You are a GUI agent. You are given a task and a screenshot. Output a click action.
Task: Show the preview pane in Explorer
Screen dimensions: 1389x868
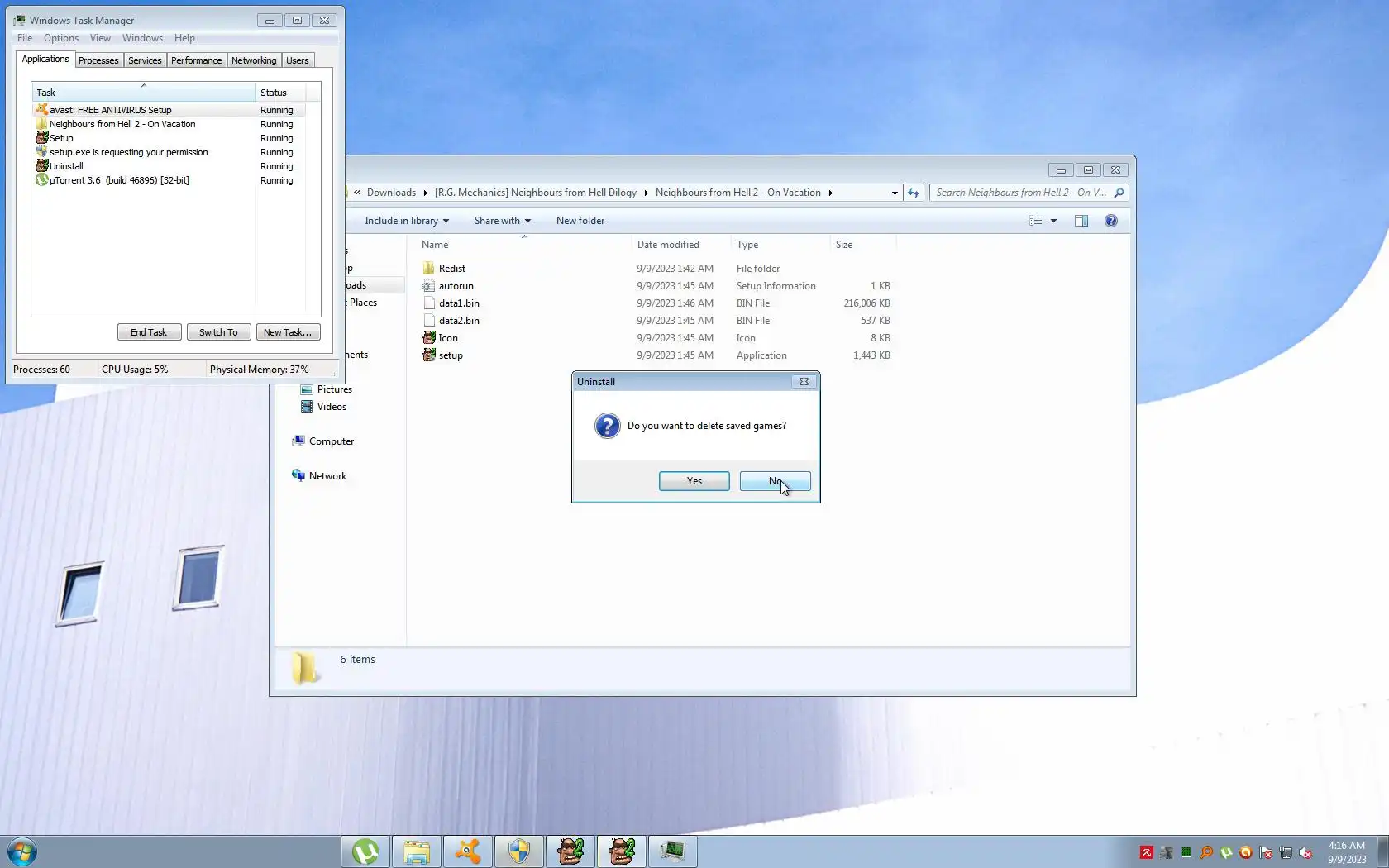point(1081,221)
